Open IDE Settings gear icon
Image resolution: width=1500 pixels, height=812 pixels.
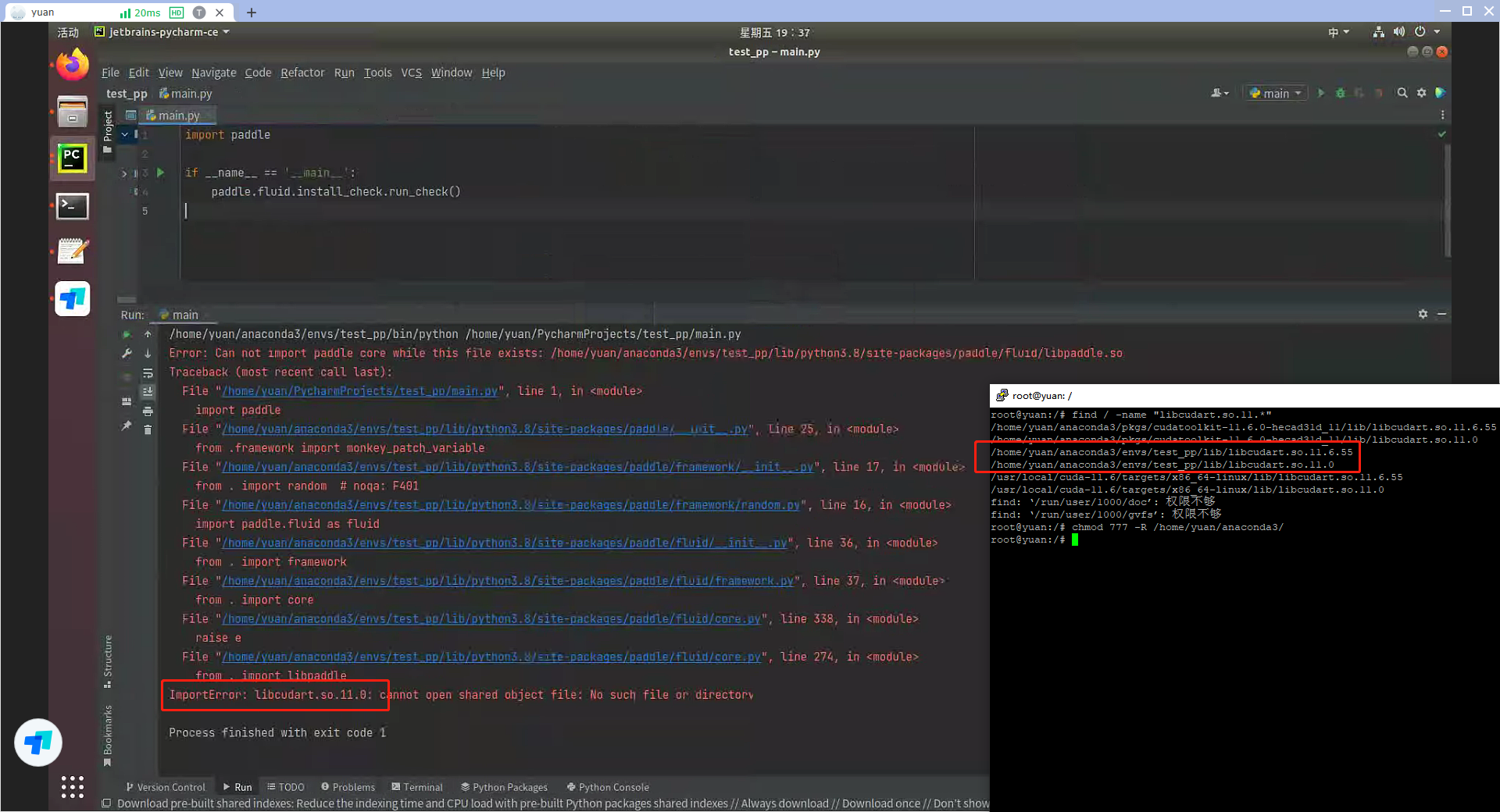pyautogui.click(x=1422, y=93)
